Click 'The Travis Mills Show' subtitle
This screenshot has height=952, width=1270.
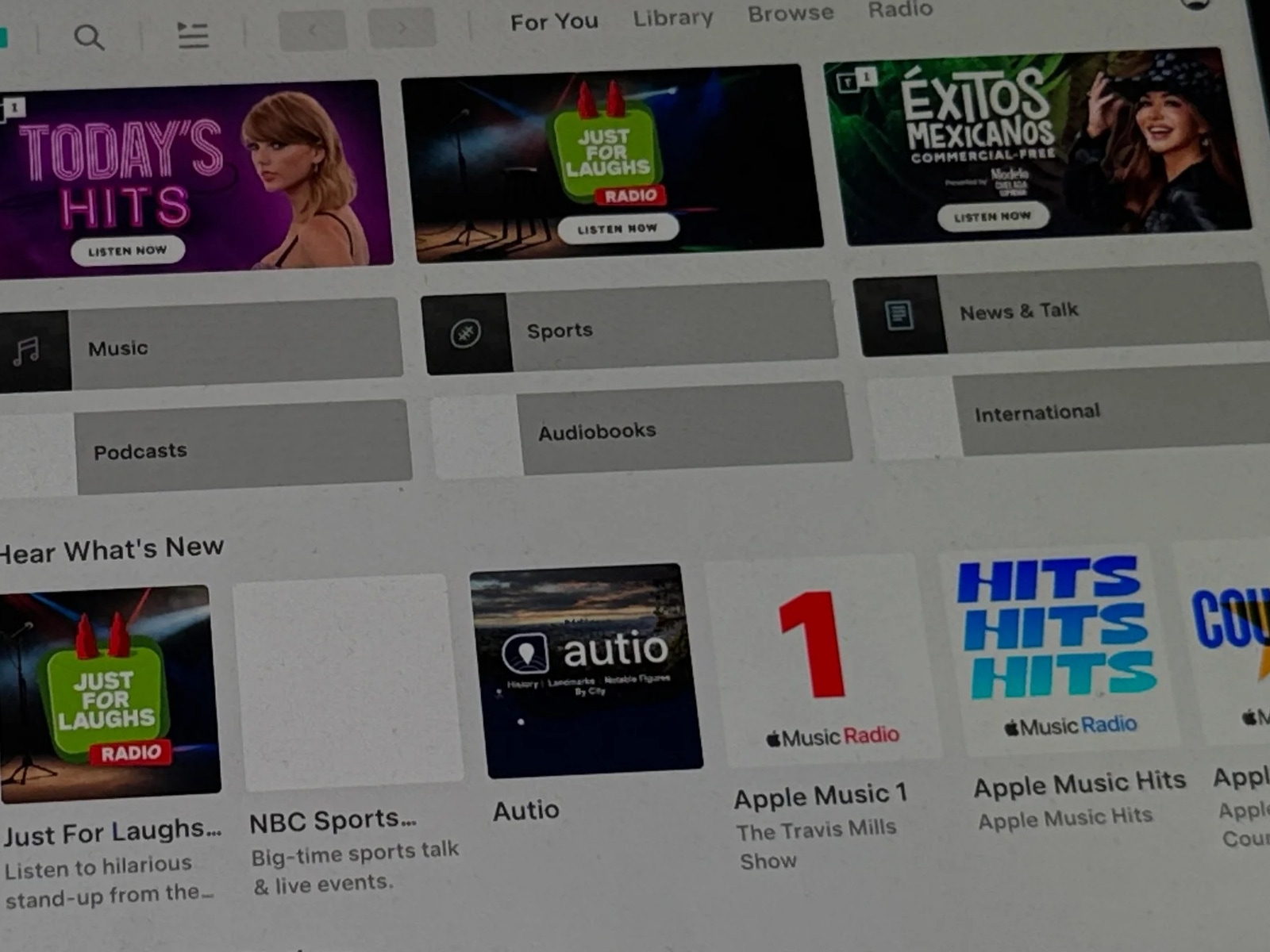pos(817,846)
